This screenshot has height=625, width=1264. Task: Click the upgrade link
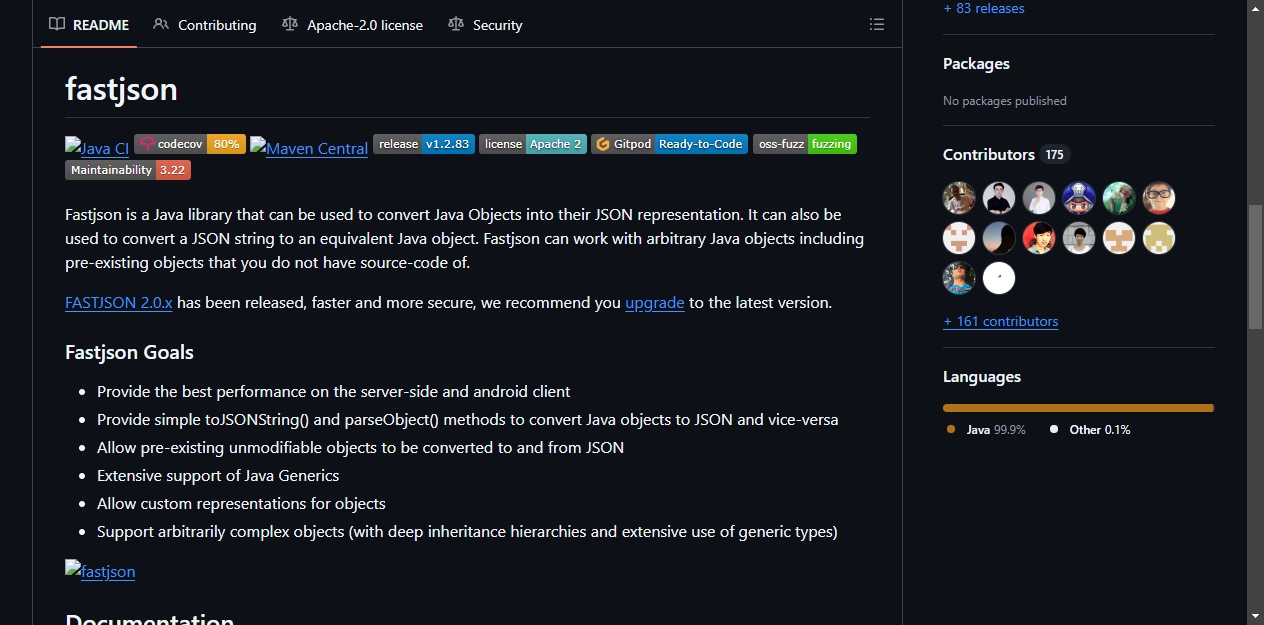(655, 302)
